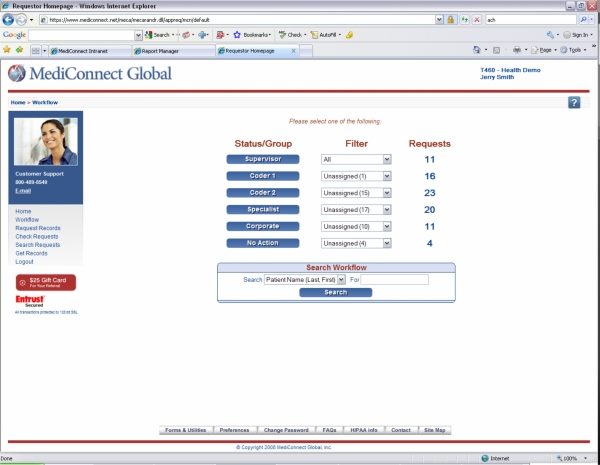The image size is (600, 465).
Task: Click the customer support woman photo
Action: pyautogui.click(x=46, y=142)
